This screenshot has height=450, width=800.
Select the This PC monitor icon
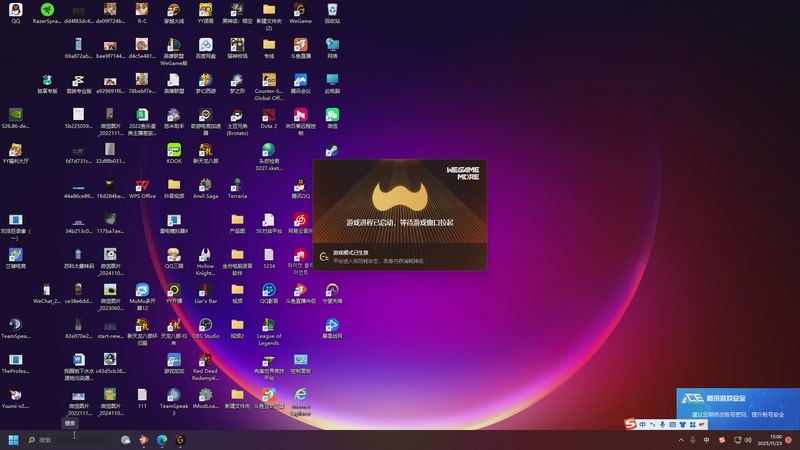[x=332, y=84]
